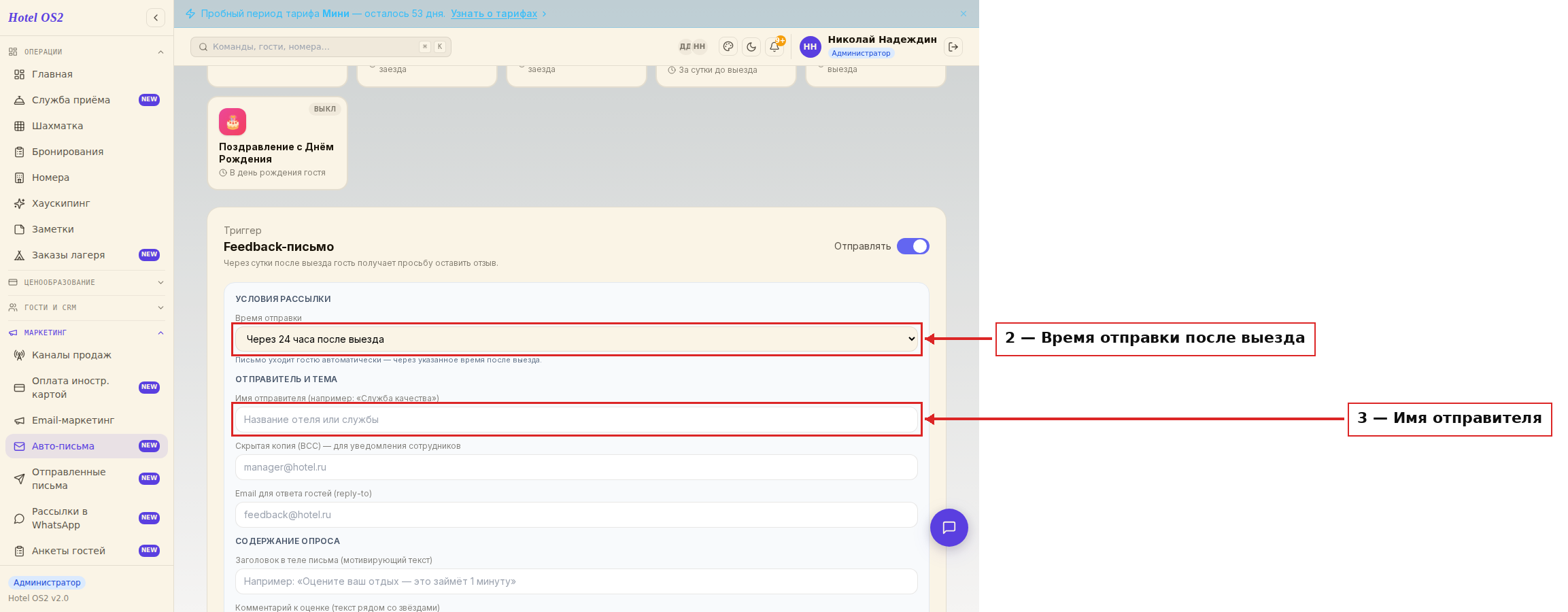The height and width of the screenshot is (612, 1568).
Task: Click the Hotel OS2 v2.0 version text
Action: click(38, 598)
